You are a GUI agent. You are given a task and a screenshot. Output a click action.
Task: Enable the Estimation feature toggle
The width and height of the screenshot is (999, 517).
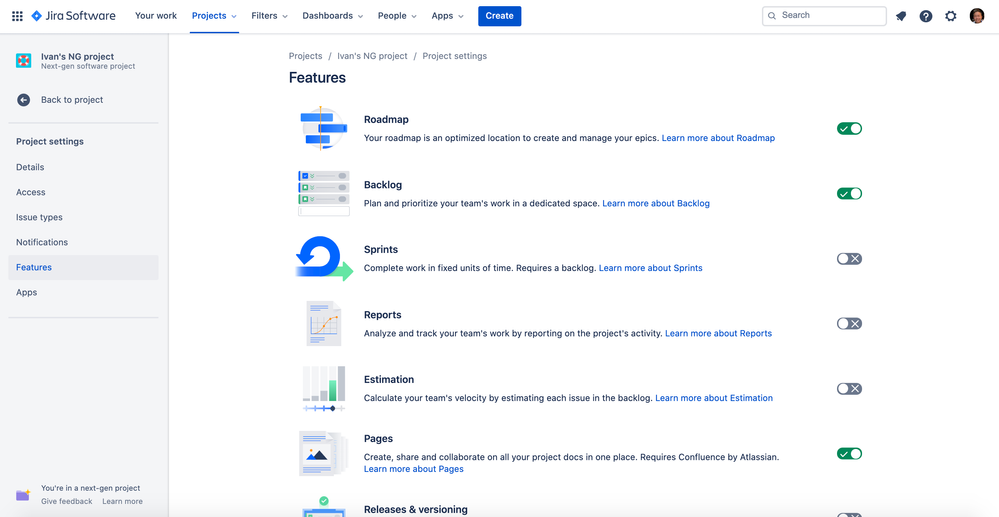tap(849, 388)
